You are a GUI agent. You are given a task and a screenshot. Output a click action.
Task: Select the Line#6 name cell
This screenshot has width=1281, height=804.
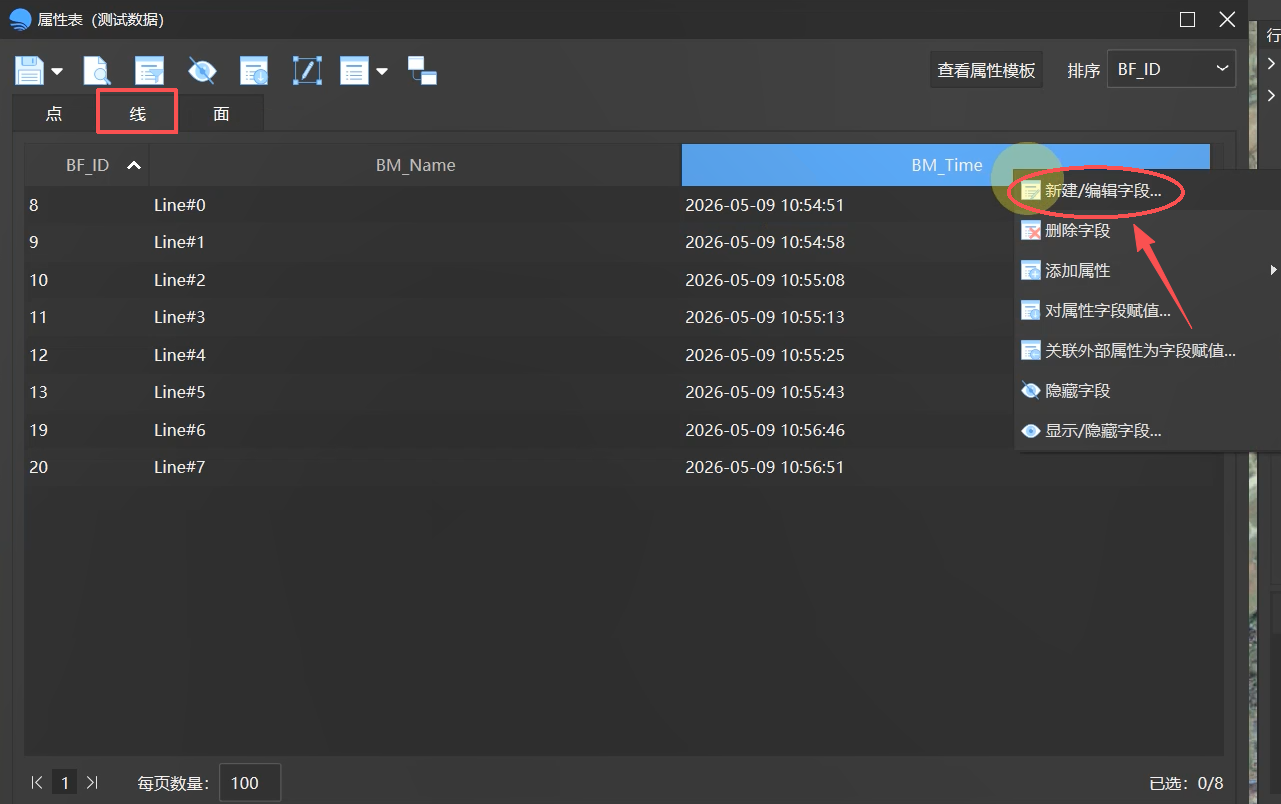(415, 430)
